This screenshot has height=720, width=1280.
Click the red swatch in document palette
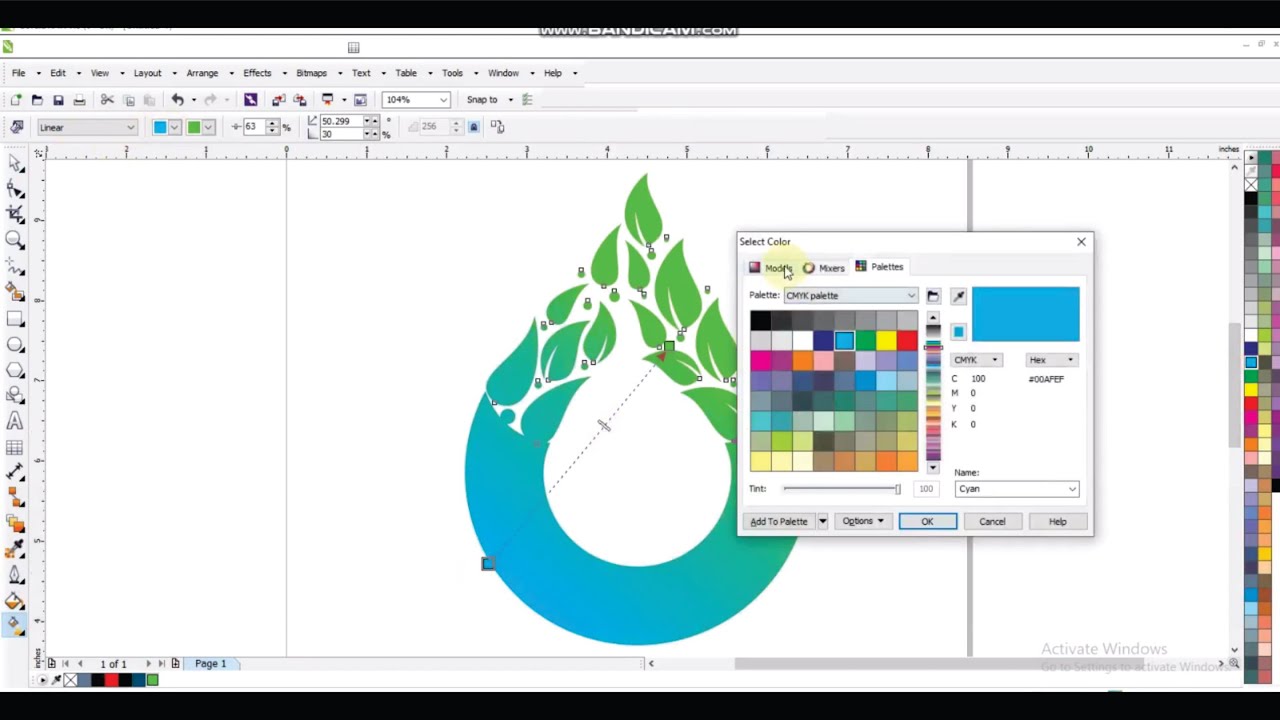coord(111,680)
